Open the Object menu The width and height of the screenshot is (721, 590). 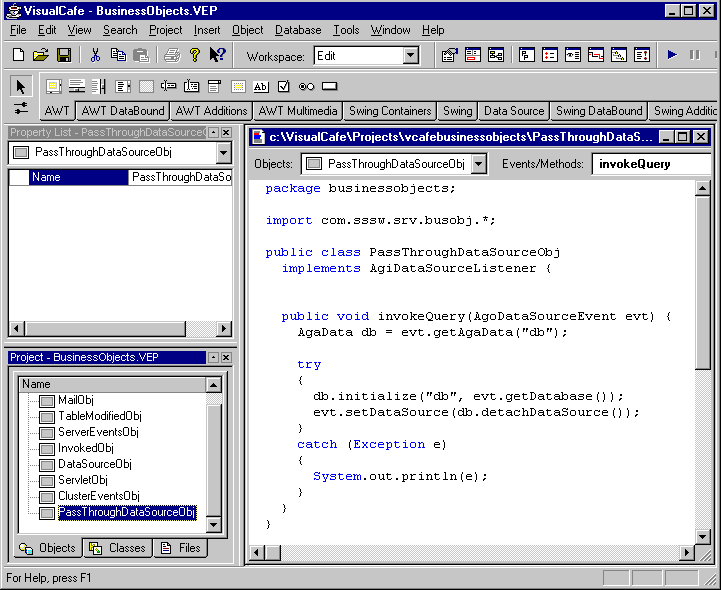(x=247, y=30)
